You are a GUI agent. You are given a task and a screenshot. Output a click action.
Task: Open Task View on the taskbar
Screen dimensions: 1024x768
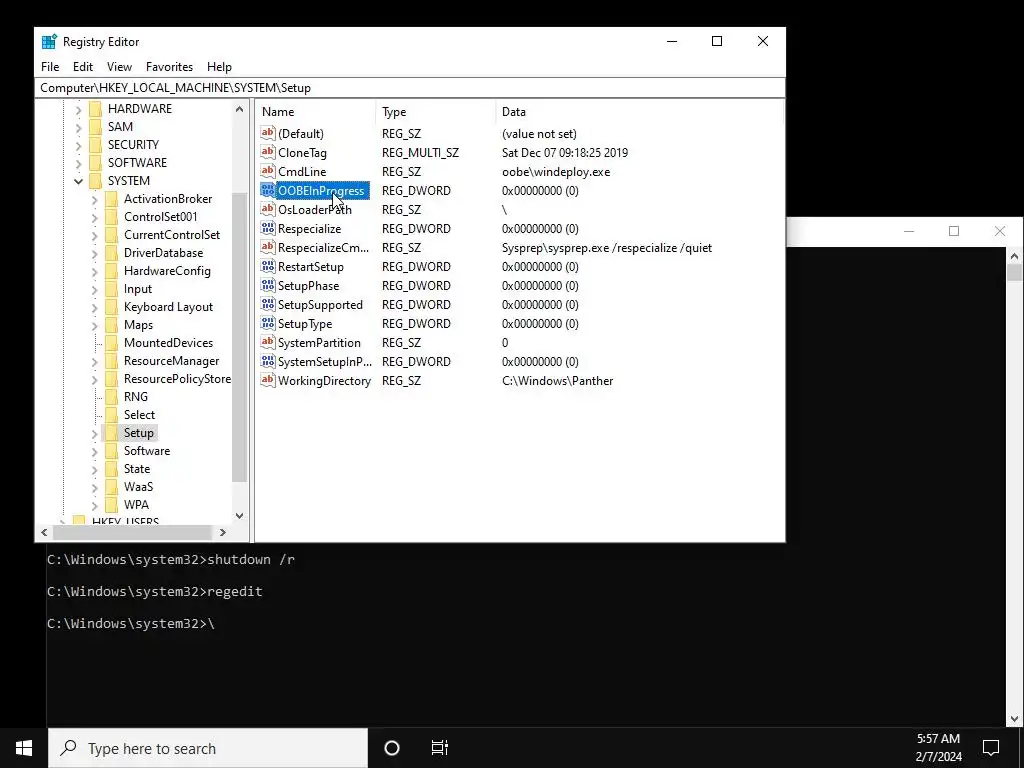click(x=440, y=748)
